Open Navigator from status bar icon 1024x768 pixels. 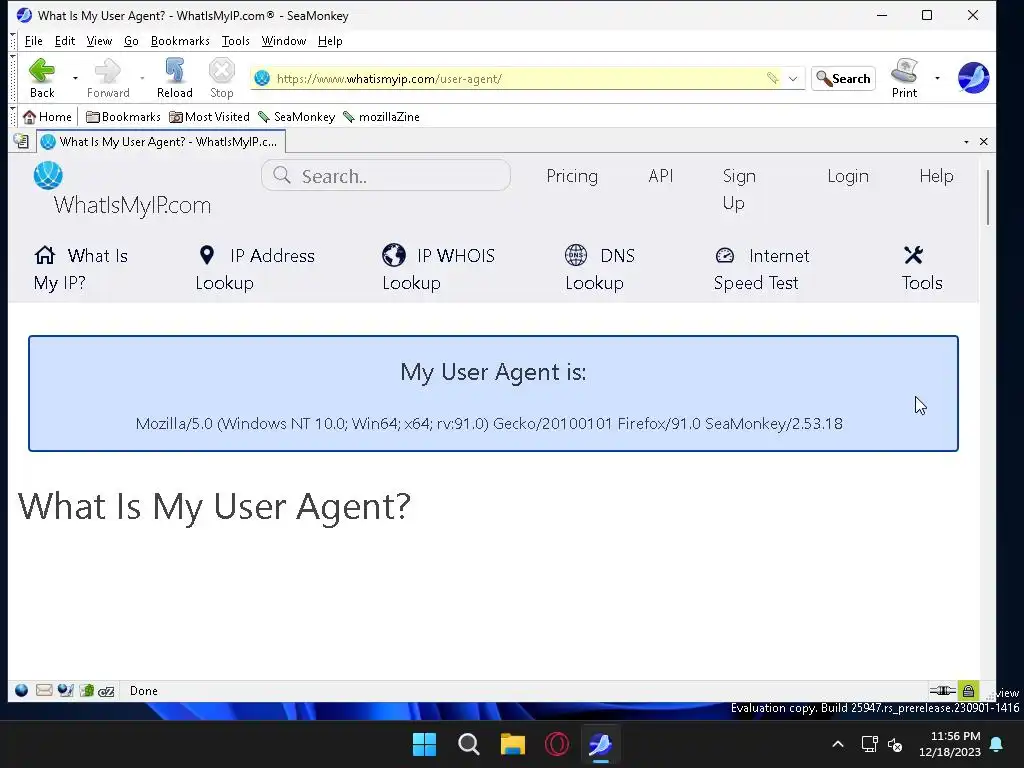(x=22, y=690)
